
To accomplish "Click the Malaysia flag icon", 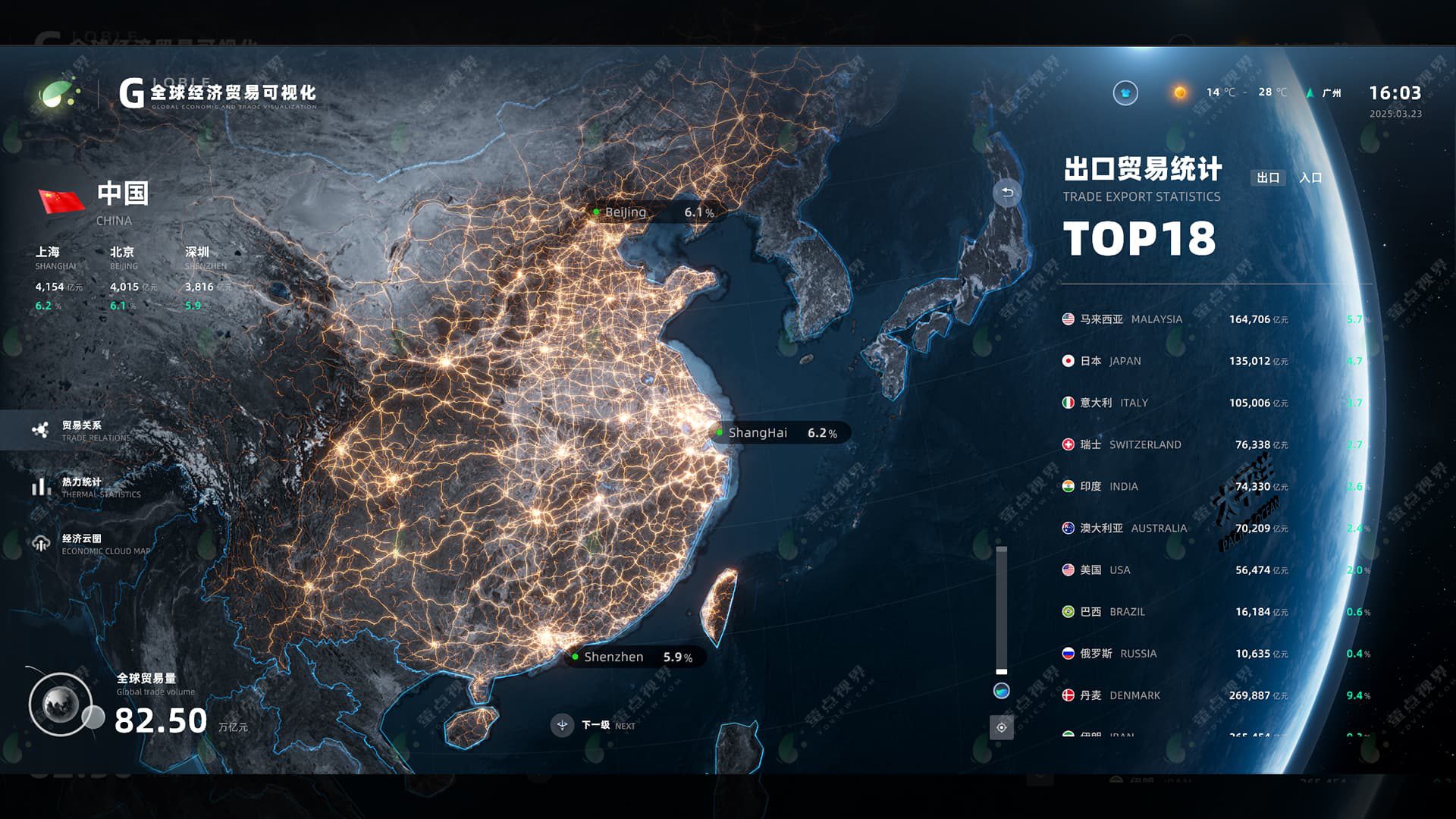I will coord(1068,319).
